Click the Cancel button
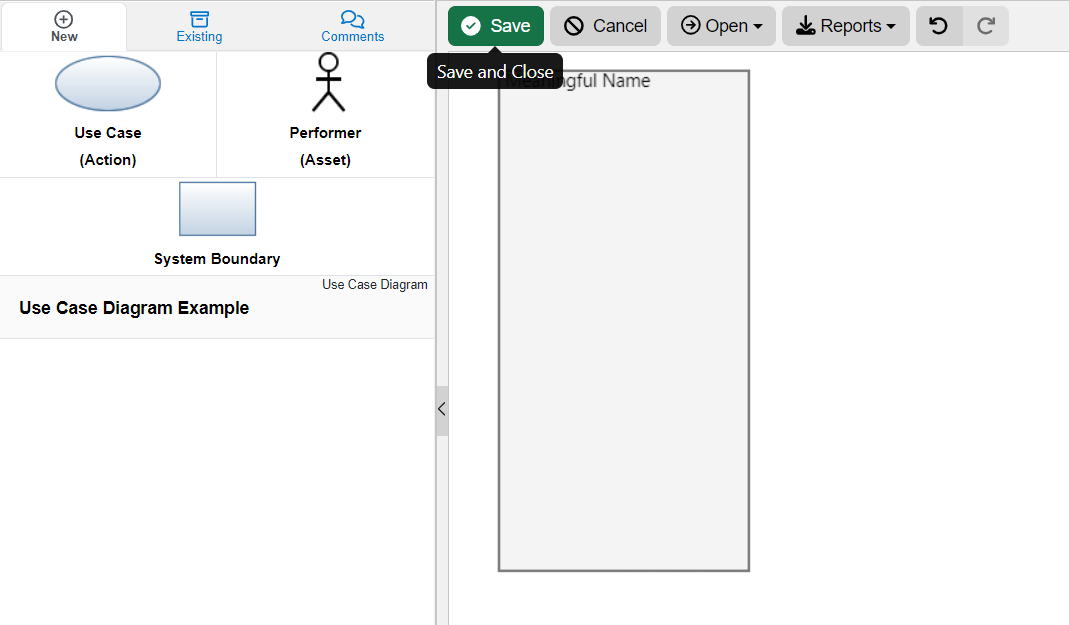 click(605, 25)
